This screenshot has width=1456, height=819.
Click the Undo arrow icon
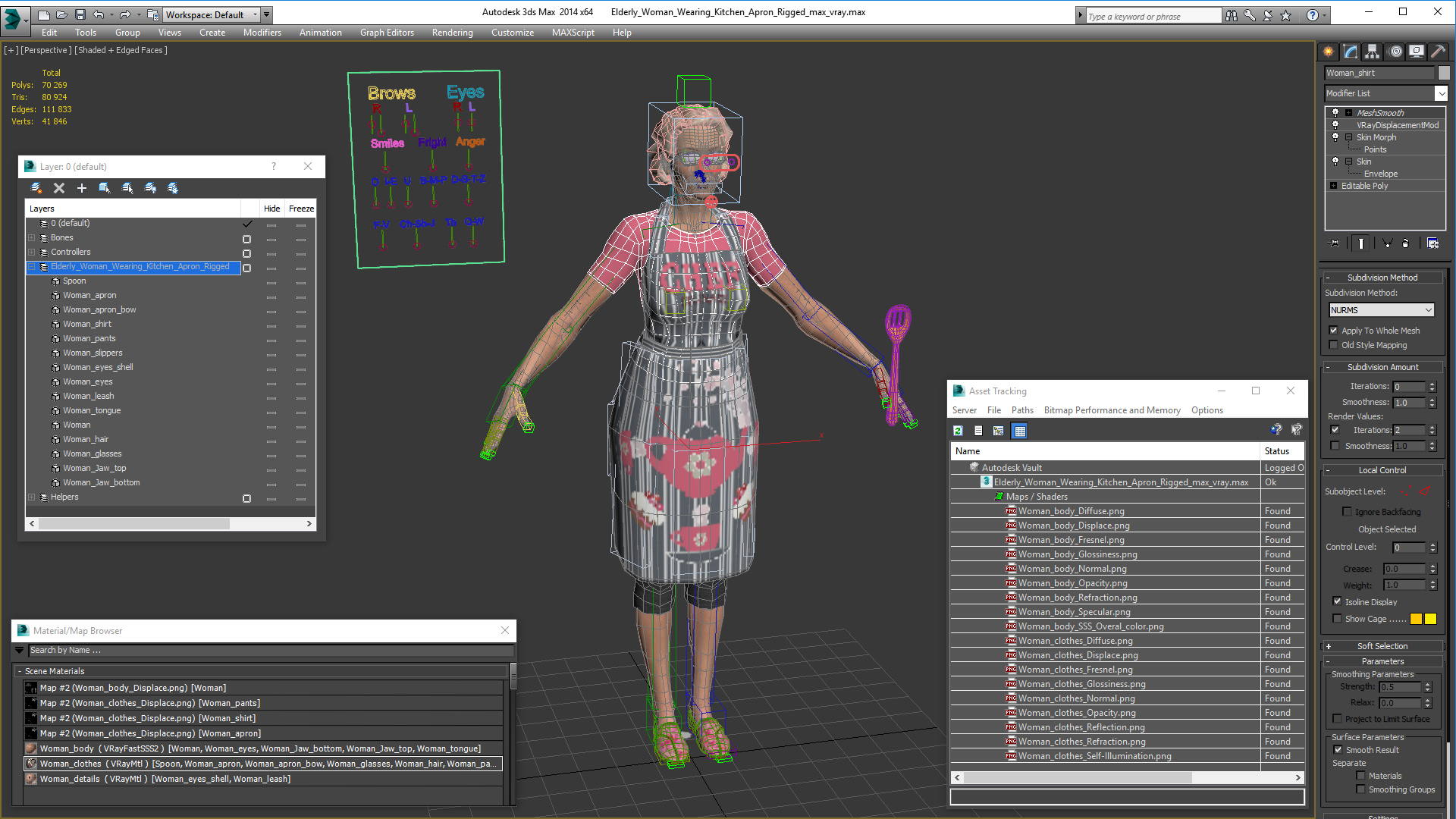click(x=98, y=14)
